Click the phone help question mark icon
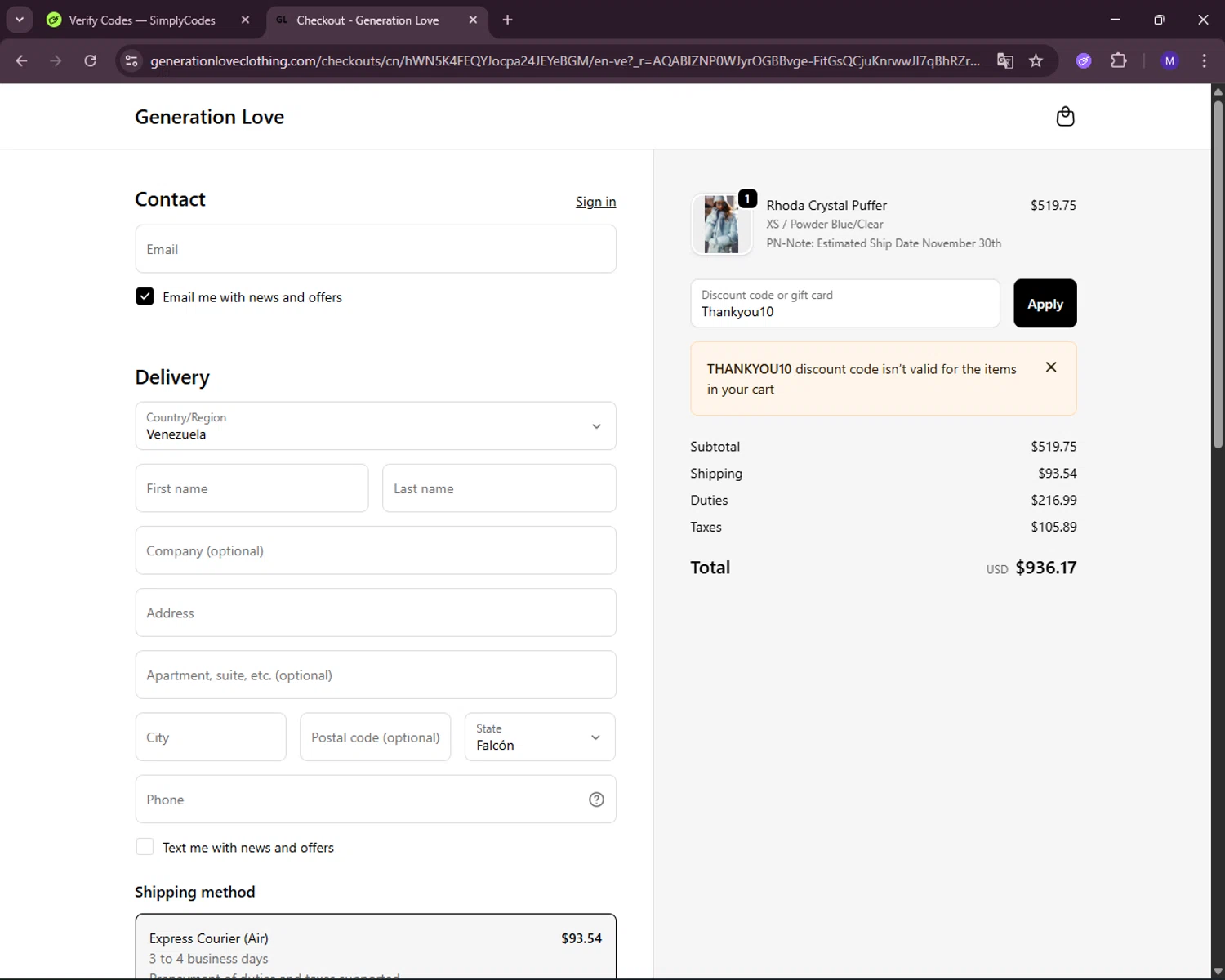Screen dimensions: 1225x980 tap(596, 800)
